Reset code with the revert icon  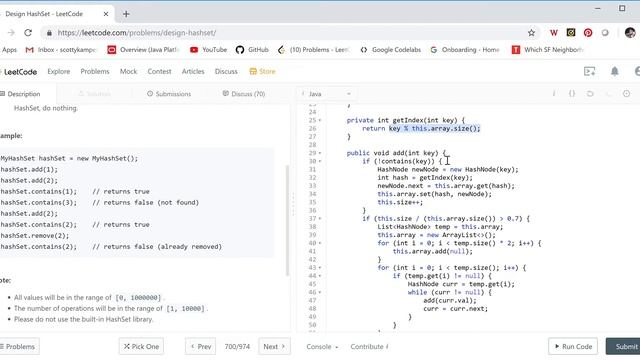[x=590, y=94]
